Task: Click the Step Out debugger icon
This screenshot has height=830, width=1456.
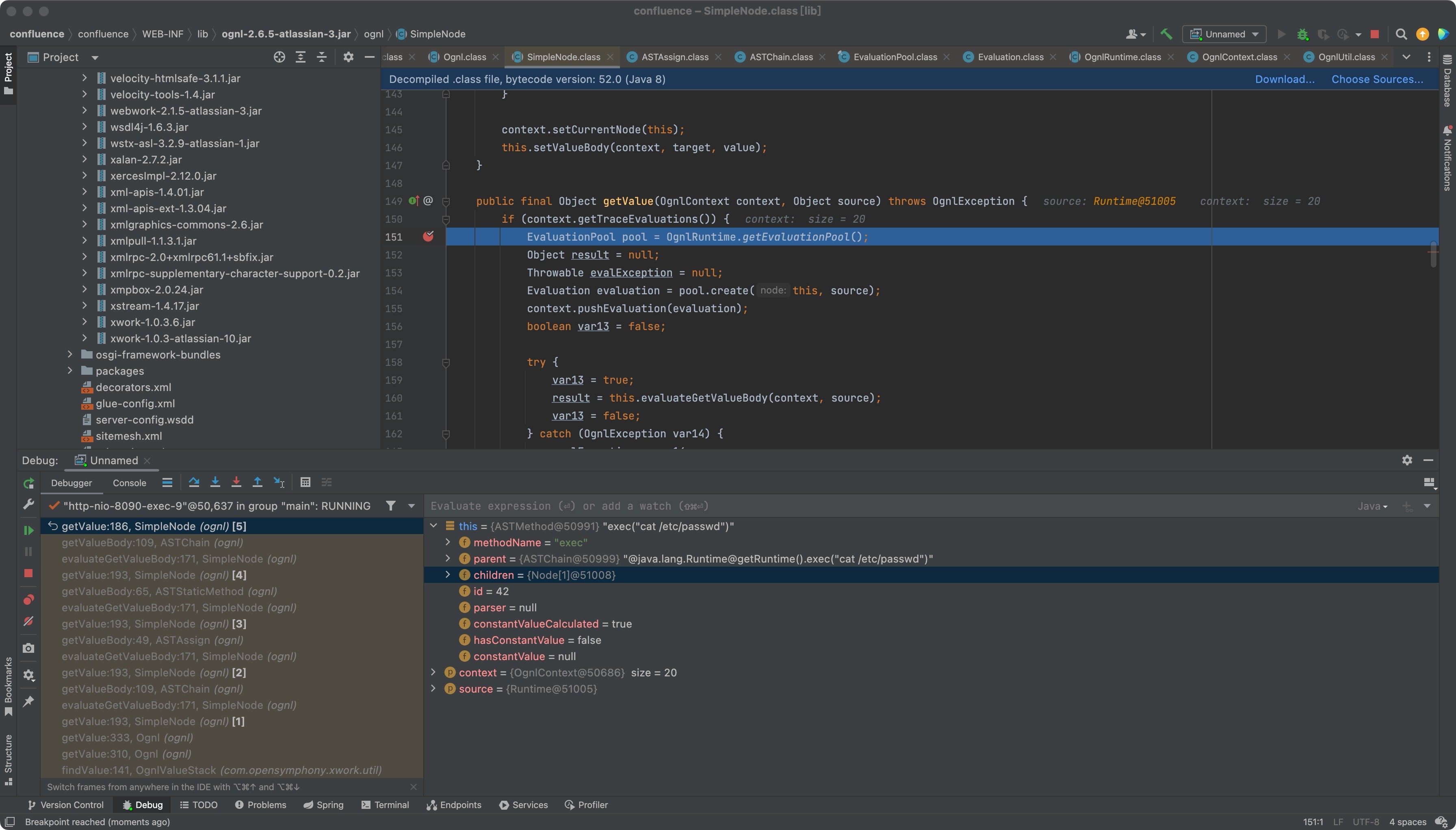Action: pyautogui.click(x=258, y=482)
